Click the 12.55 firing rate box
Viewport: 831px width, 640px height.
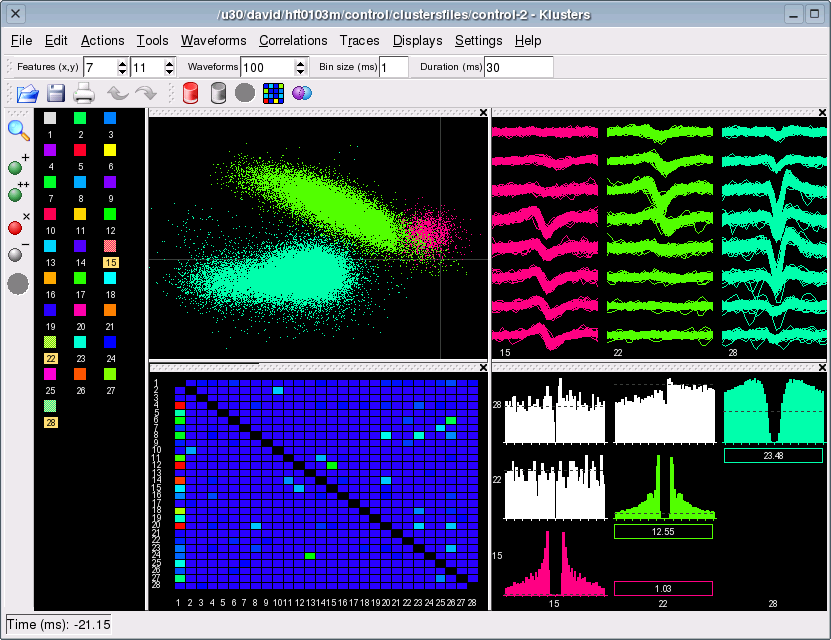(663, 531)
